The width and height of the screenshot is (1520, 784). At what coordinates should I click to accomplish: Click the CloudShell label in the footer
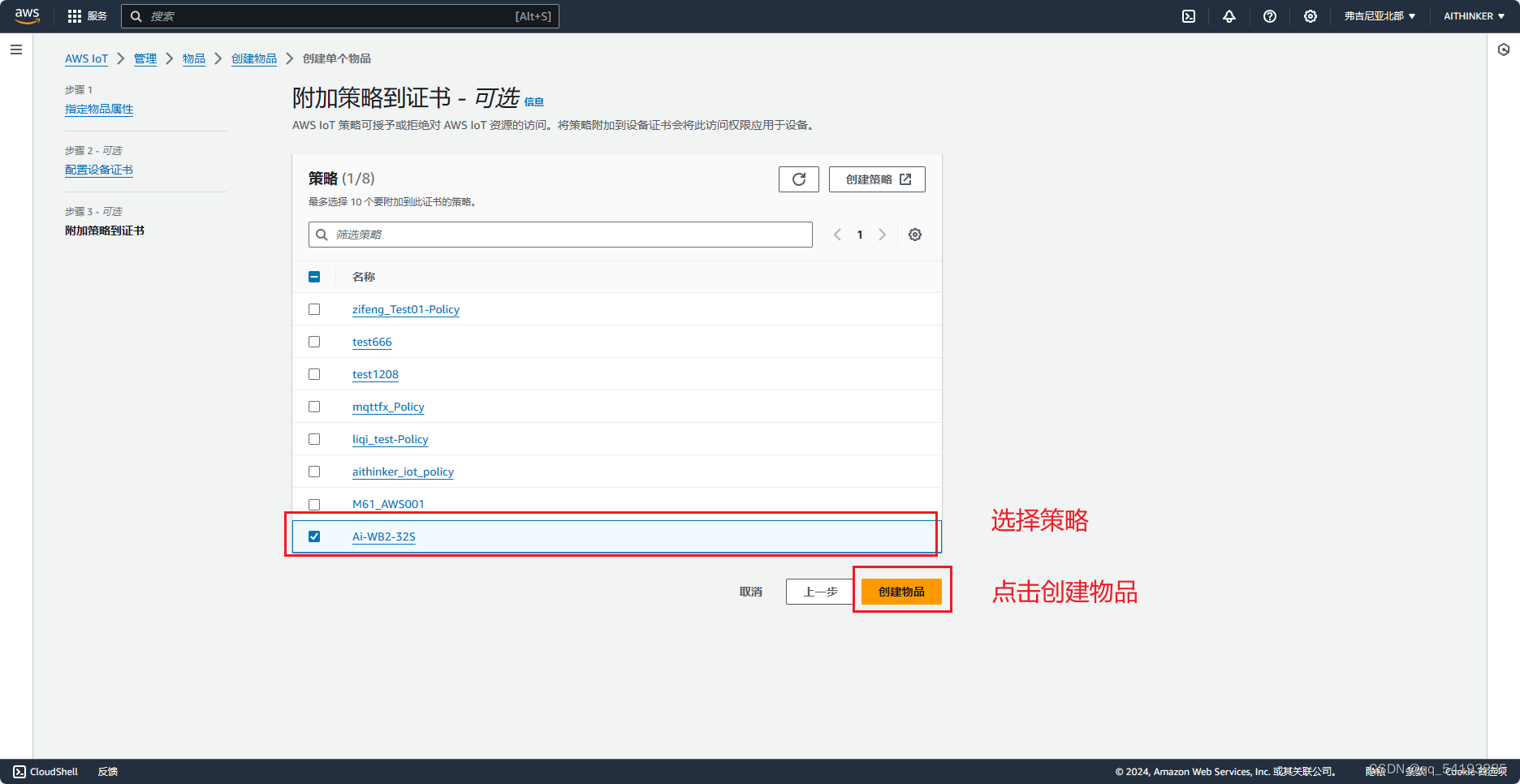pos(54,772)
